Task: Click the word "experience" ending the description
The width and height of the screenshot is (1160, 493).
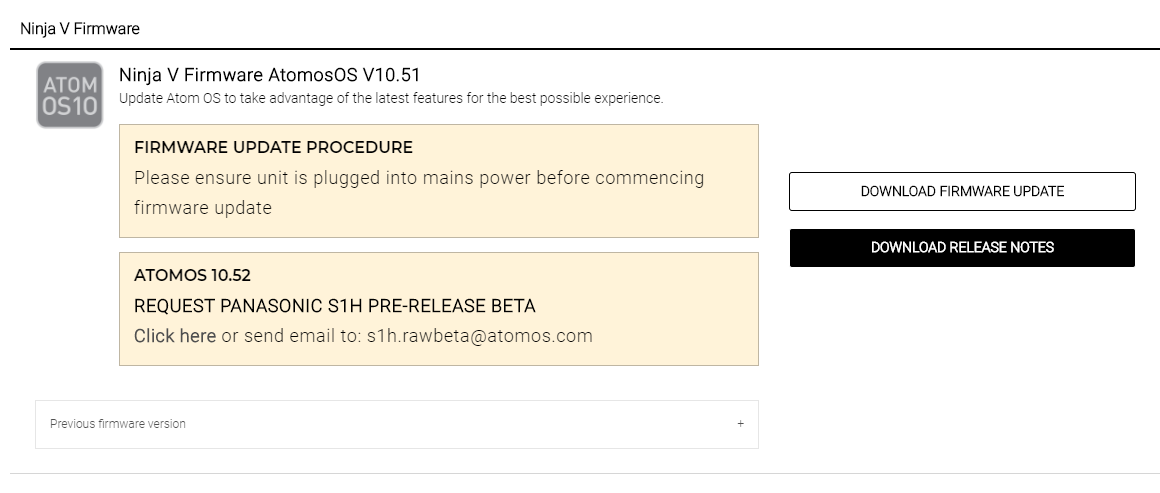Action: [632, 98]
